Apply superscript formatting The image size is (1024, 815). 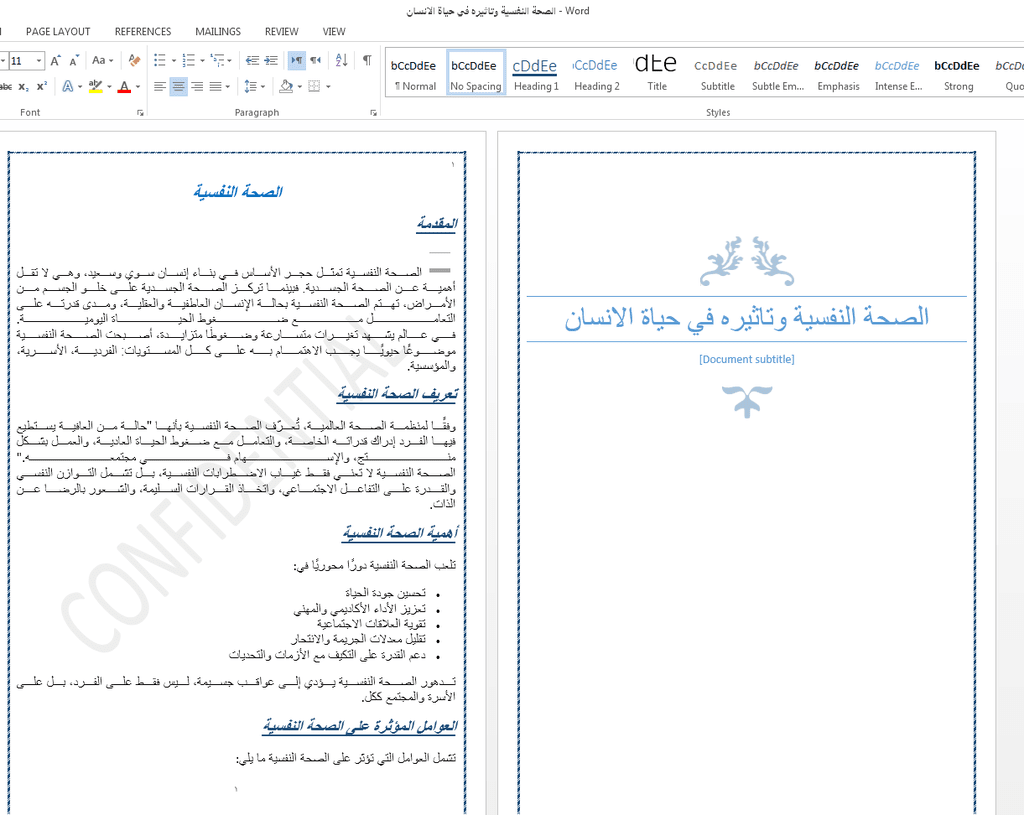pos(42,86)
